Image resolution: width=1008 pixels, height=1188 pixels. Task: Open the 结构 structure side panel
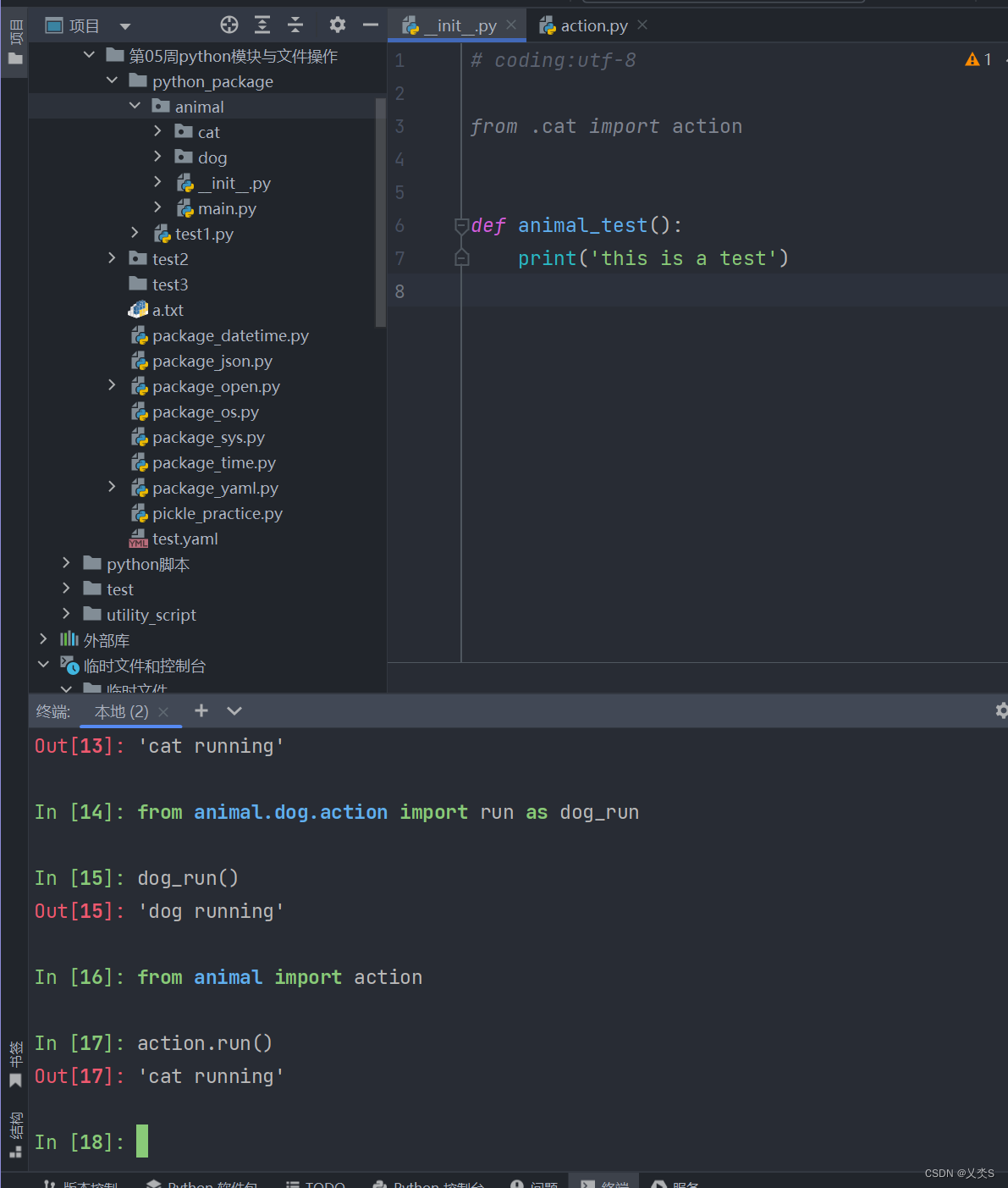(x=14, y=1135)
